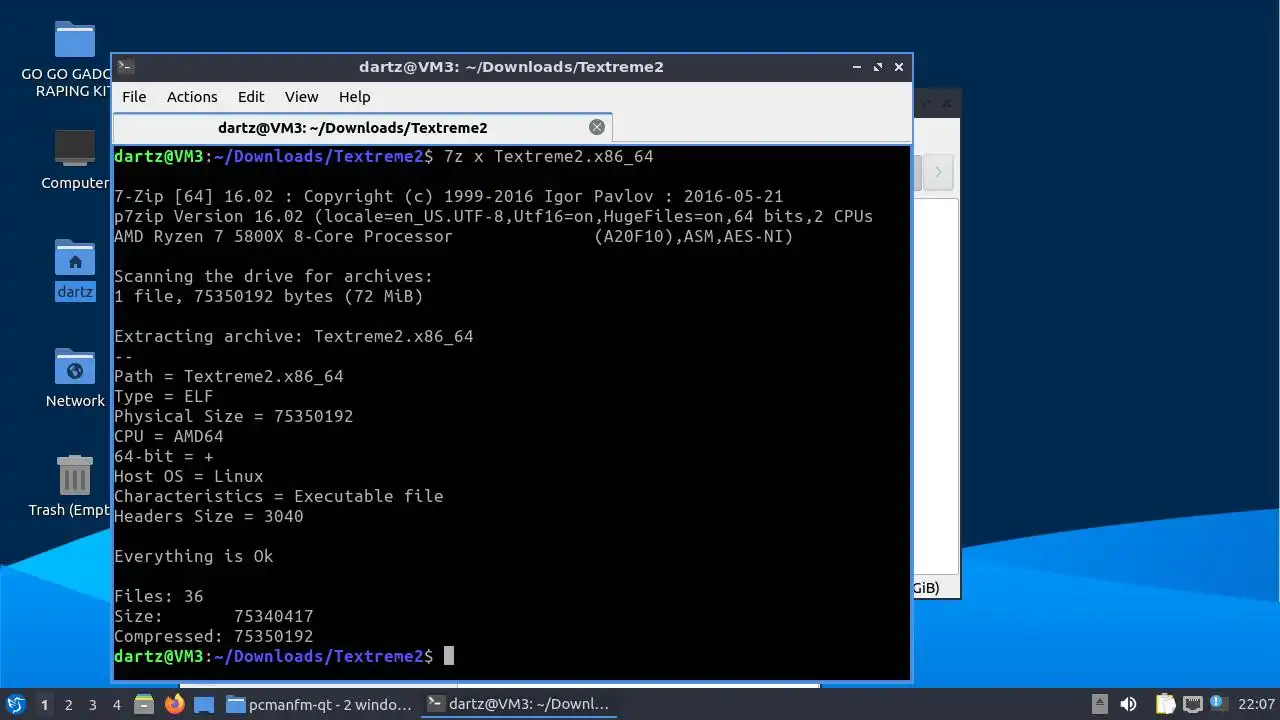The height and width of the screenshot is (720, 1280).
Task: Launch Firefox from the taskbar
Action: (x=174, y=704)
